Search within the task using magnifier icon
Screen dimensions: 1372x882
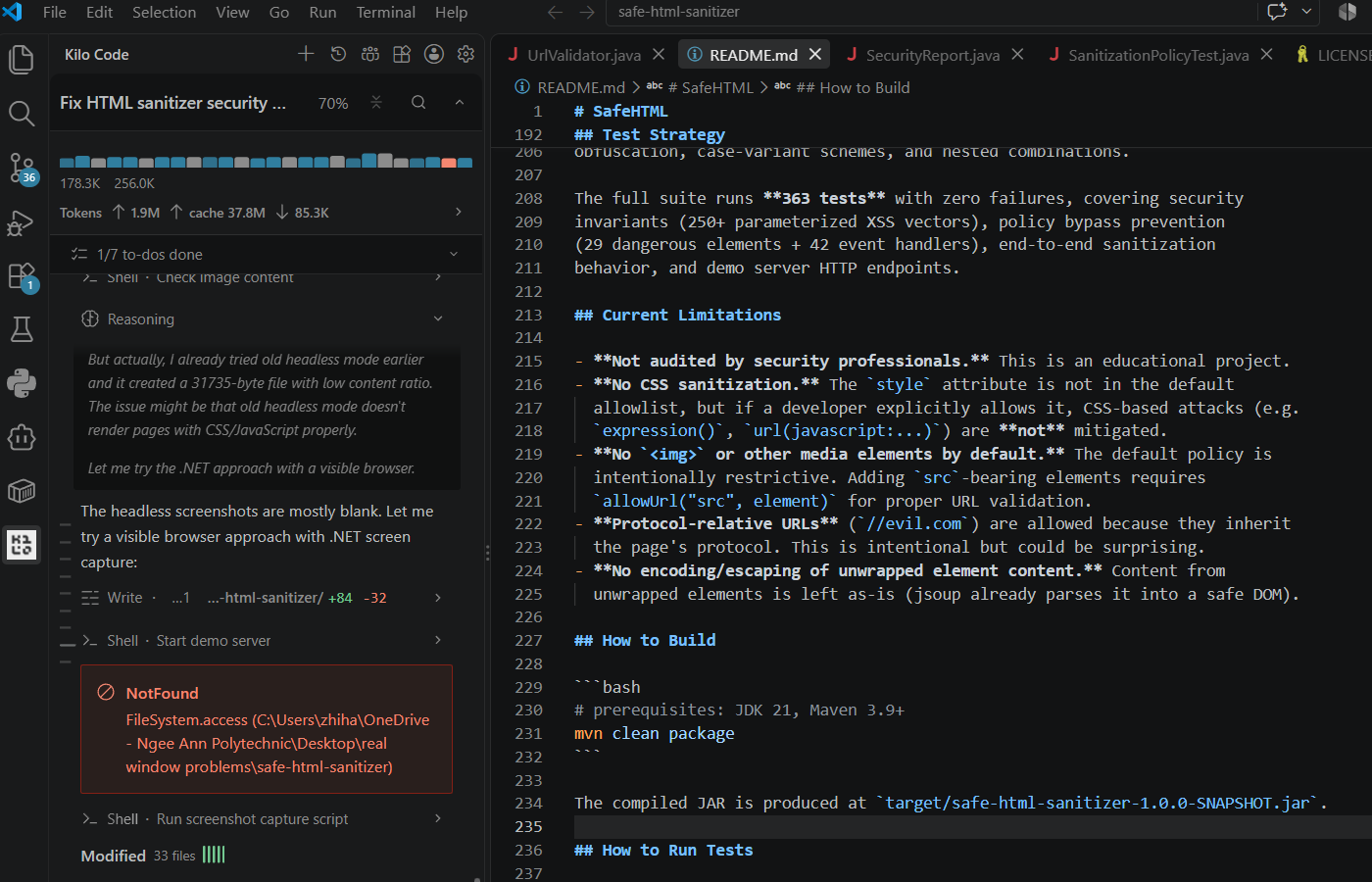[418, 102]
